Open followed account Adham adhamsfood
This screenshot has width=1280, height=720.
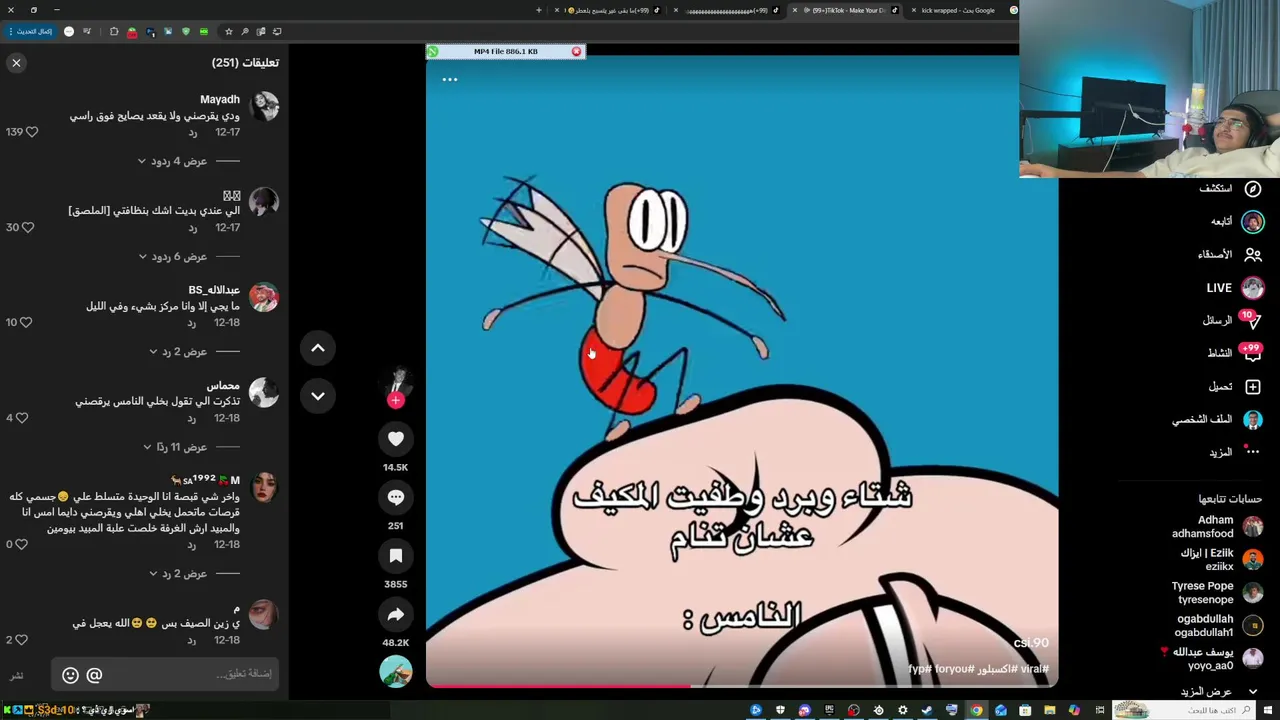1217,527
